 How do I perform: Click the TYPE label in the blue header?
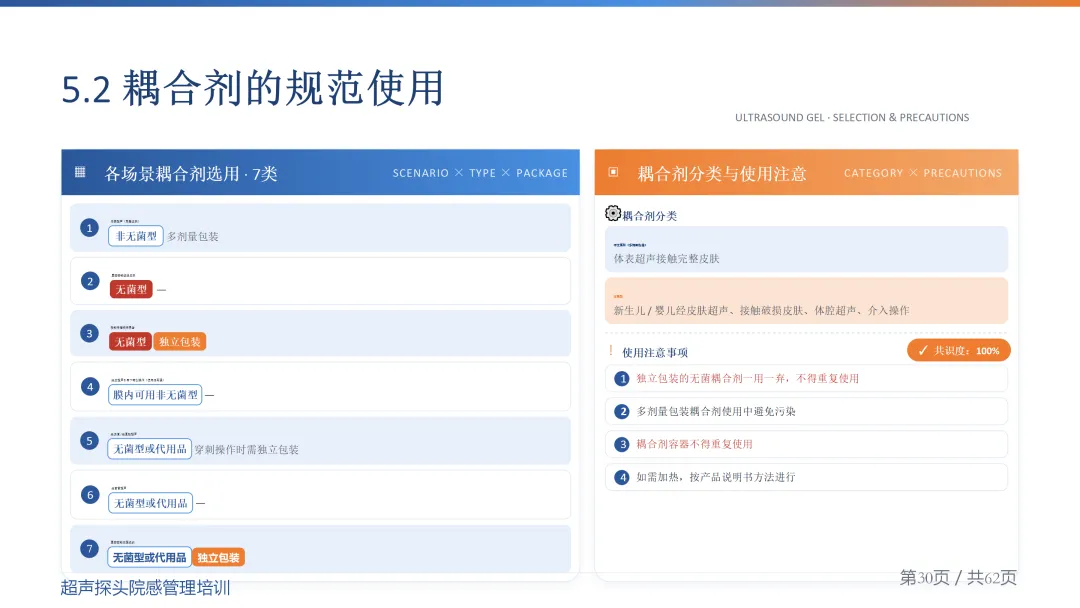click(482, 174)
